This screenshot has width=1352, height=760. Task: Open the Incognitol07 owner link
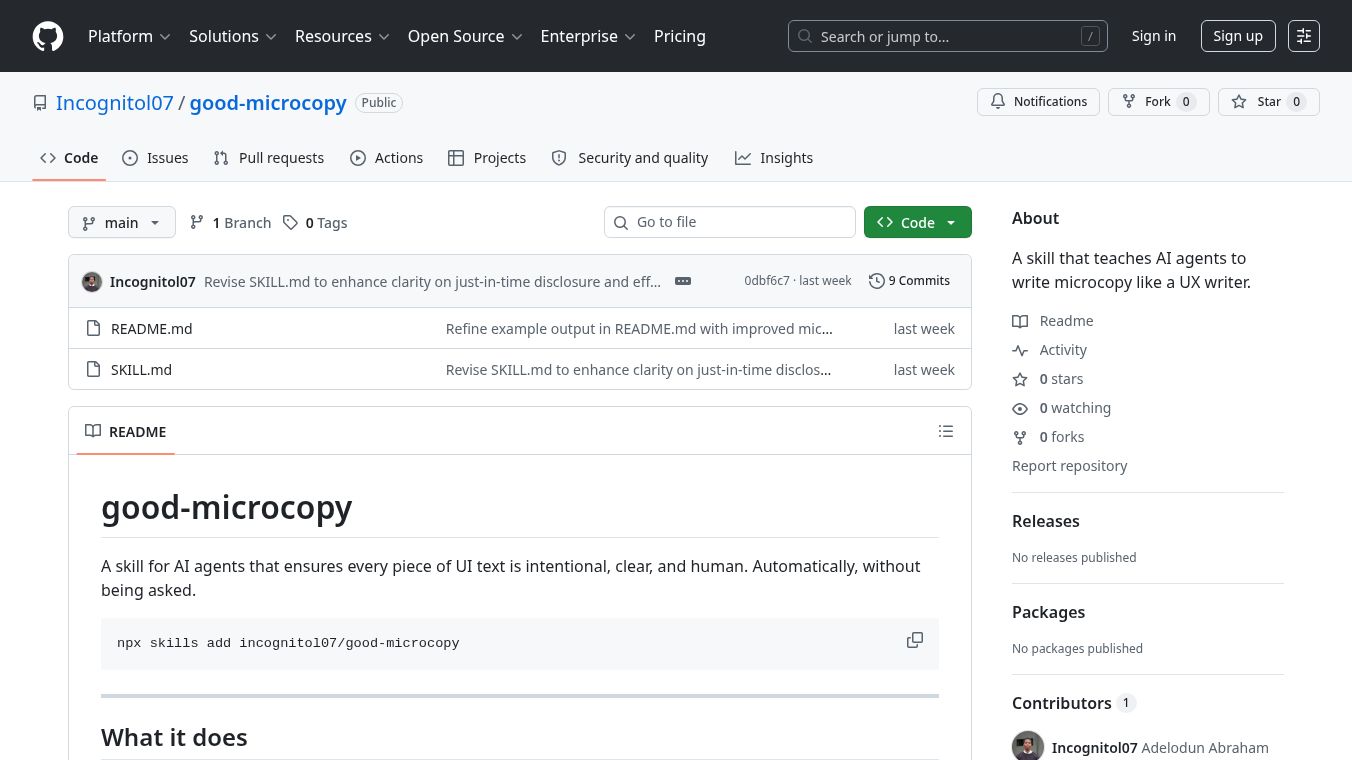pyautogui.click(x=115, y=103)
